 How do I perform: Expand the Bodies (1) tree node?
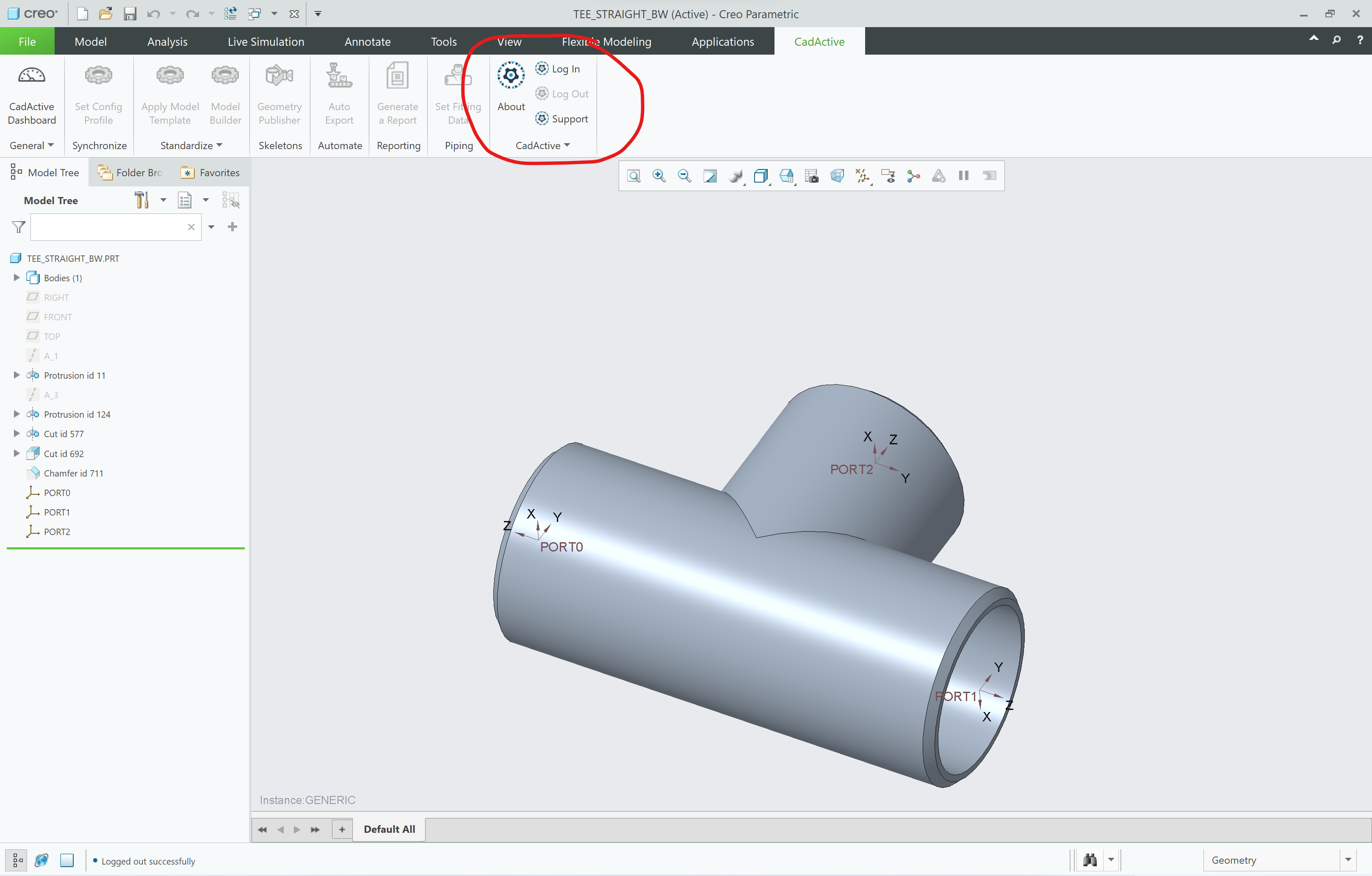(x=17, y=277)
